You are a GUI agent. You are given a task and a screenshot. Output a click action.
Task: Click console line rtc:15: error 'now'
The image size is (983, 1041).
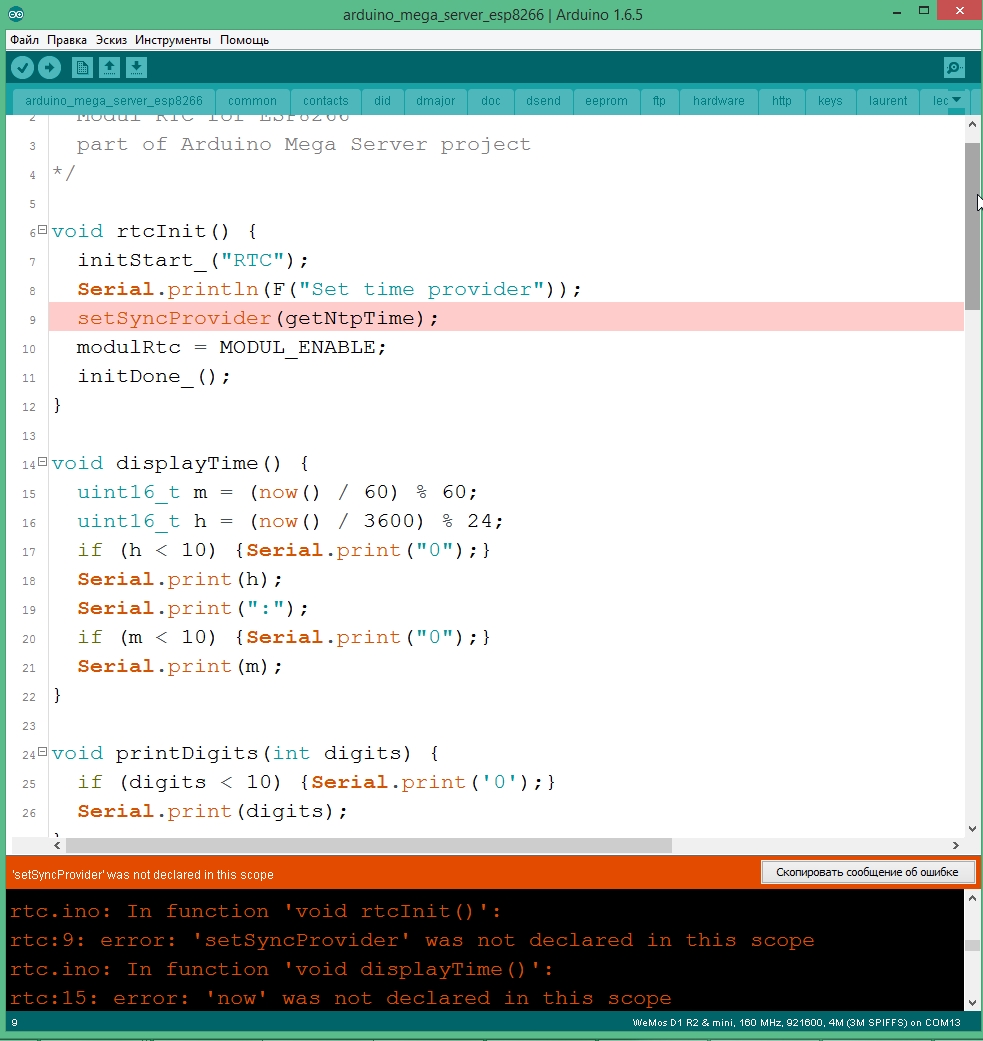(340, 998)
